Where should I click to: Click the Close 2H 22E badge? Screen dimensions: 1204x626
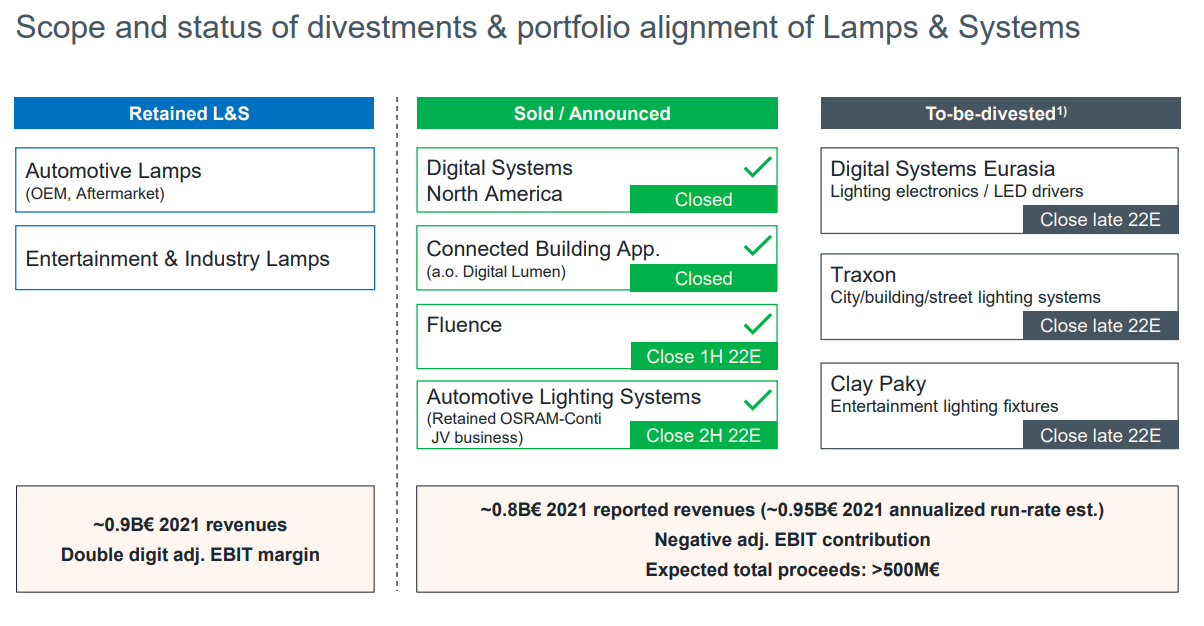click(x=703, y=435)
